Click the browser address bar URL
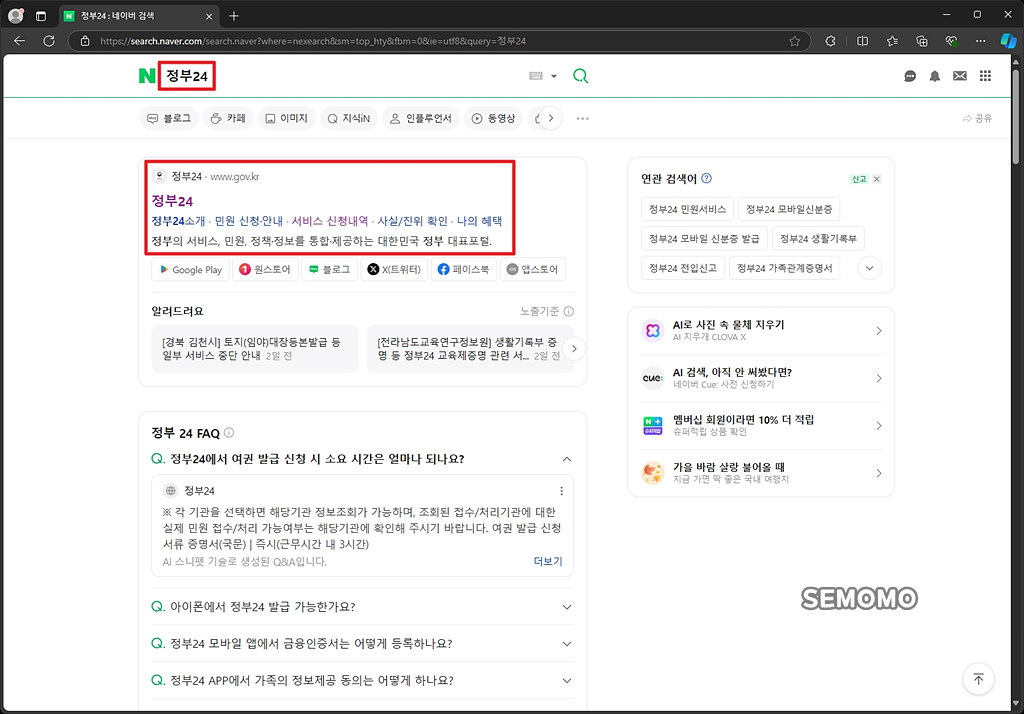The image size is (1024, 714). [312, 41]
